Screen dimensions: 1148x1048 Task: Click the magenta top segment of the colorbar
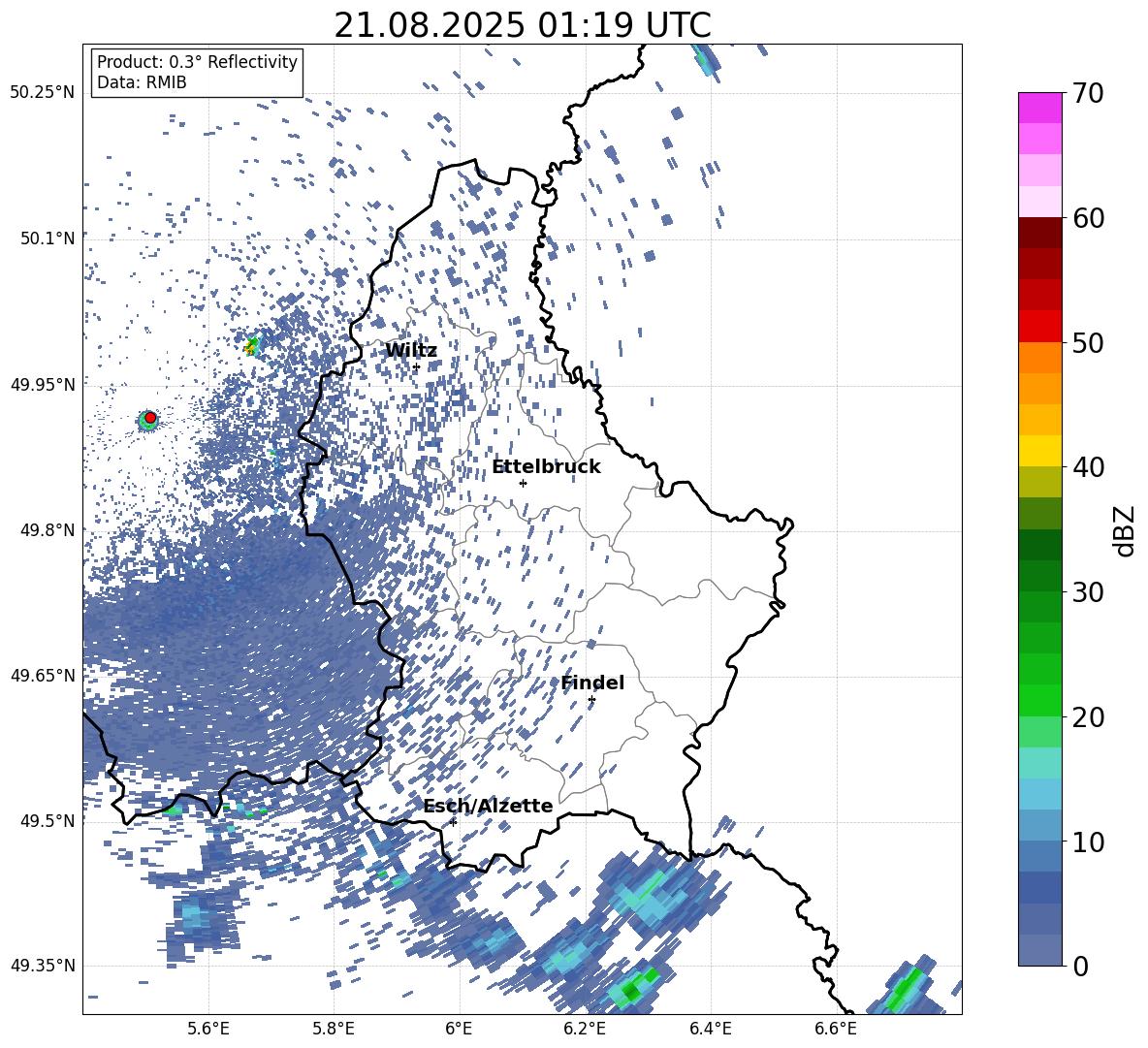tap(1039, 108)
